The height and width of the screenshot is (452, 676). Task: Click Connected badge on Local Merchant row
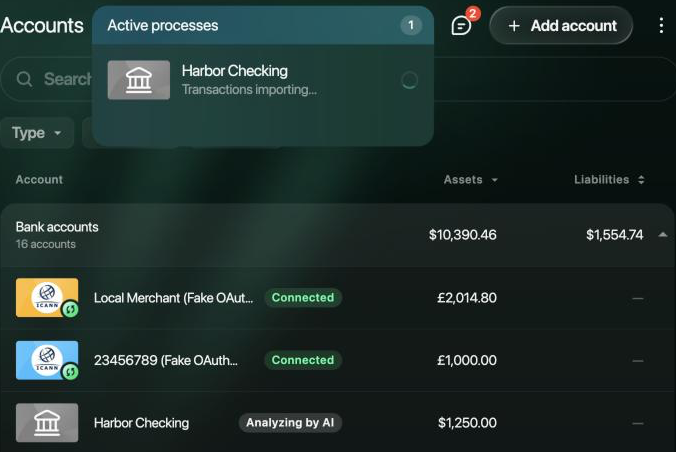[303, 298]
